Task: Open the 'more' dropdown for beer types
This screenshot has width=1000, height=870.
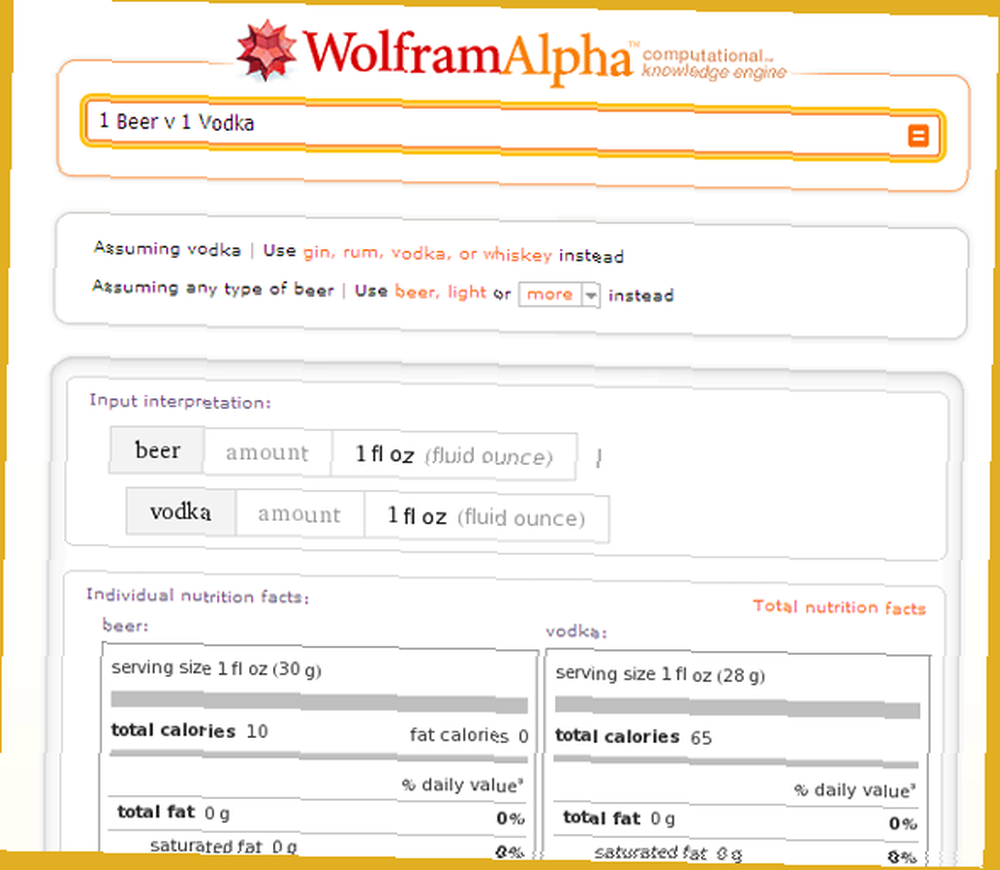Action: click(x=559, y=295)
